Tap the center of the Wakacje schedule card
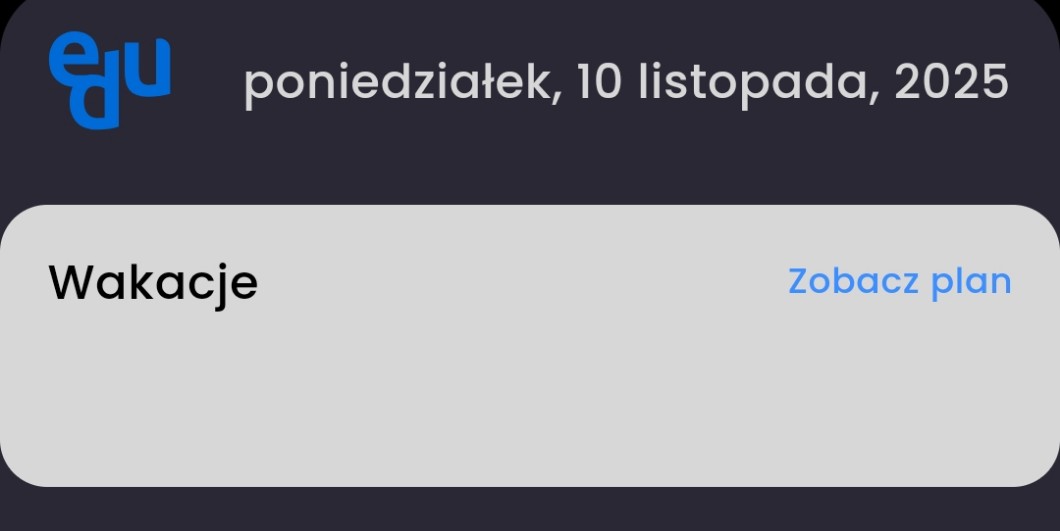1060x531 pixels. [x=530, y=346]
